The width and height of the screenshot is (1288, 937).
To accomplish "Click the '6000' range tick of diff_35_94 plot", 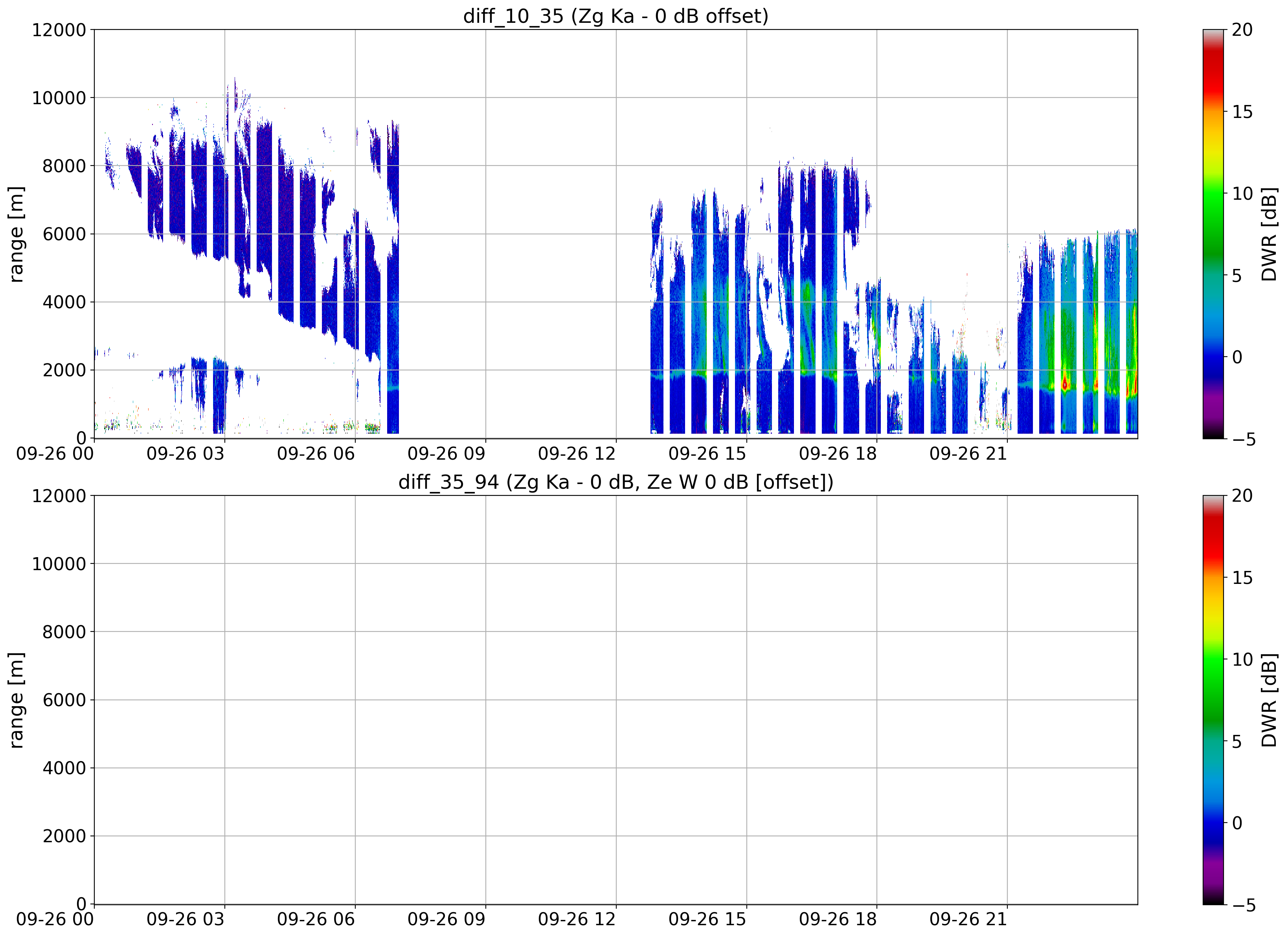I will (x=64, y=700).
